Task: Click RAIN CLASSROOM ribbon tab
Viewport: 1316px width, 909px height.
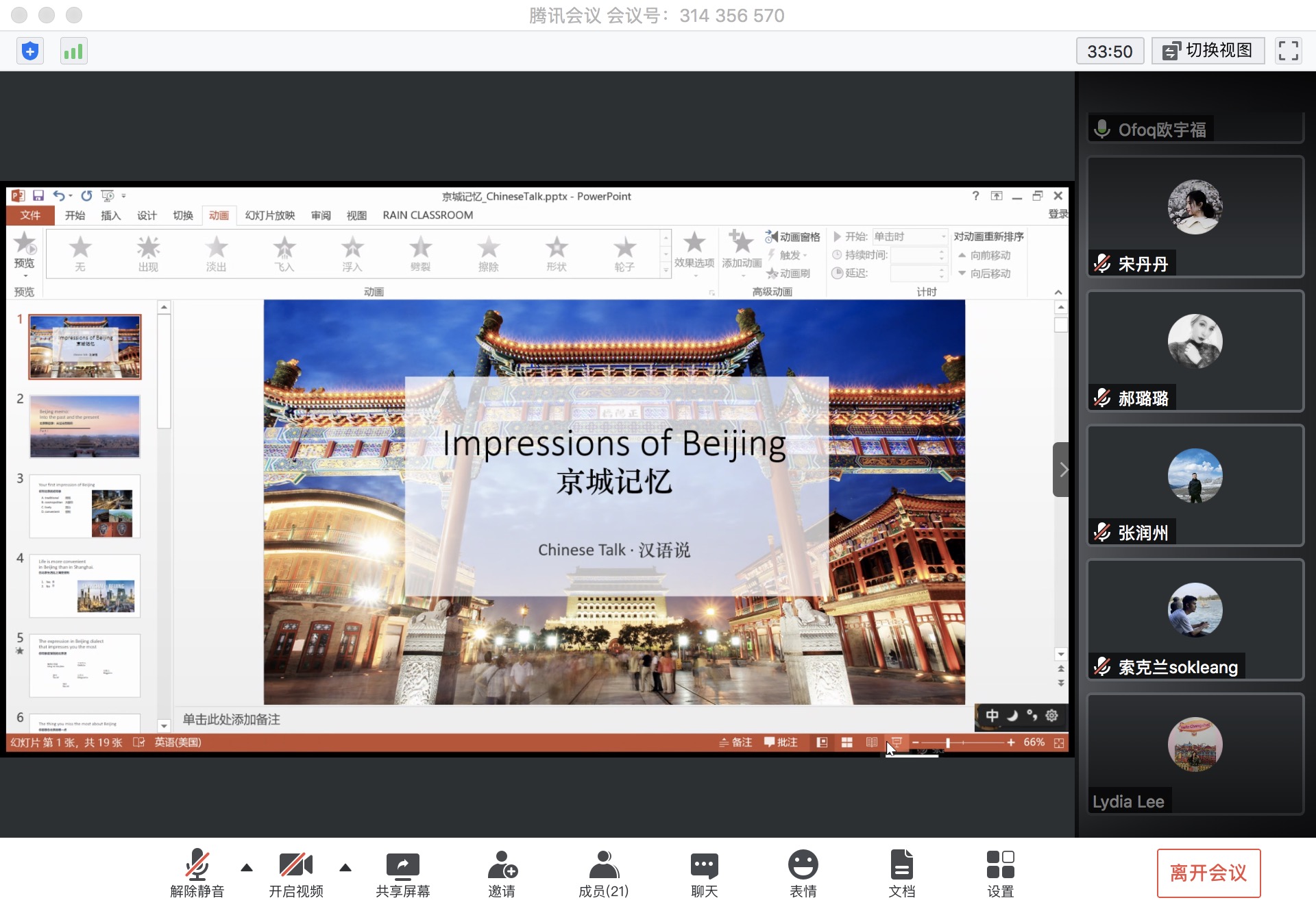Action: [x=428, y=215]
